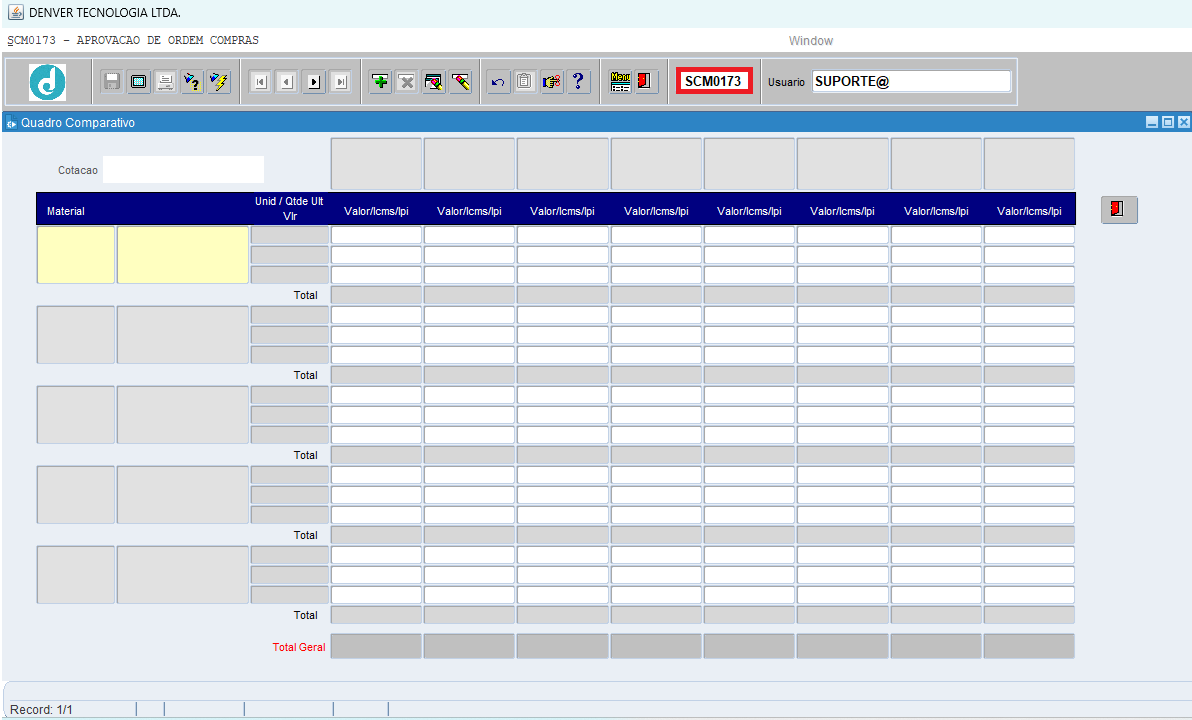This screenshot has width=1192, height=720.
Task: Click the Enter Query flashlight-question icon
Action: click(x=192, y=81)
